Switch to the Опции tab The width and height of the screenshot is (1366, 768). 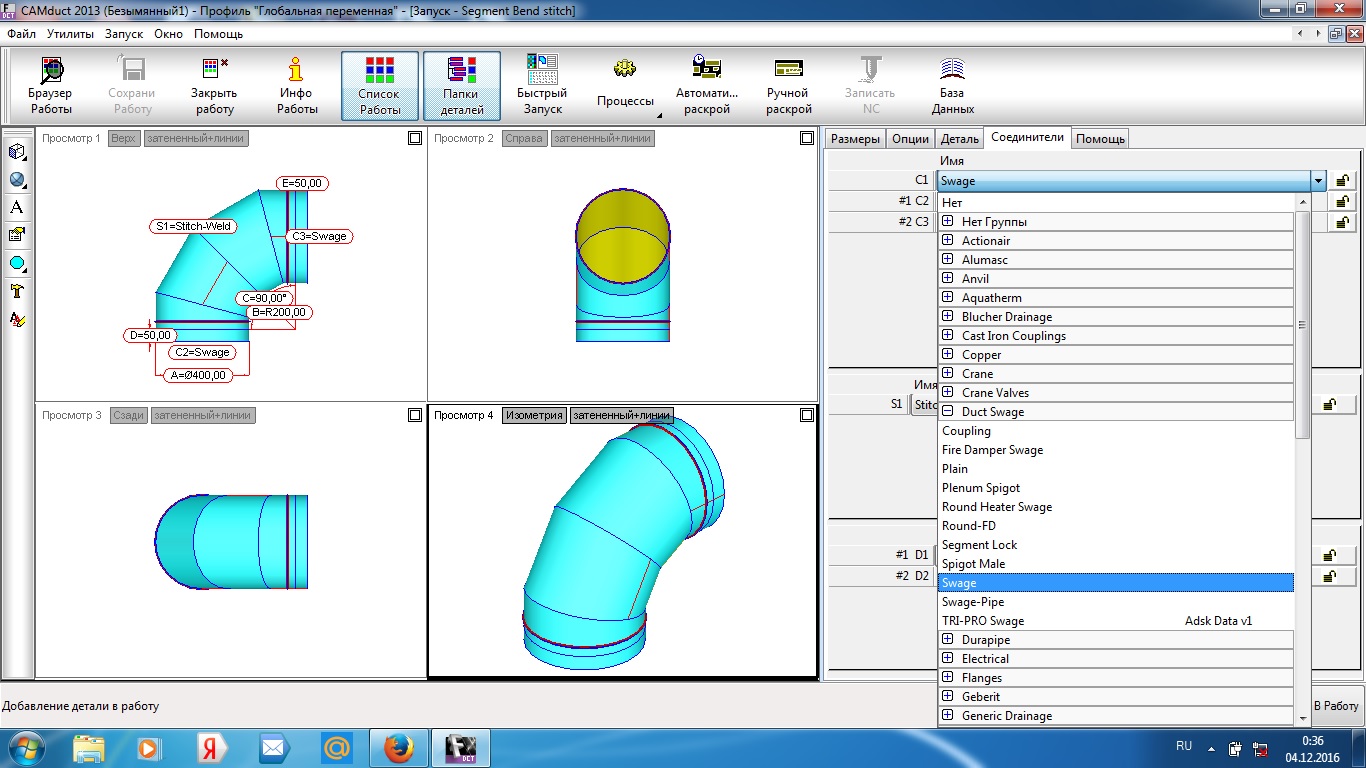[x=910, y=139]
